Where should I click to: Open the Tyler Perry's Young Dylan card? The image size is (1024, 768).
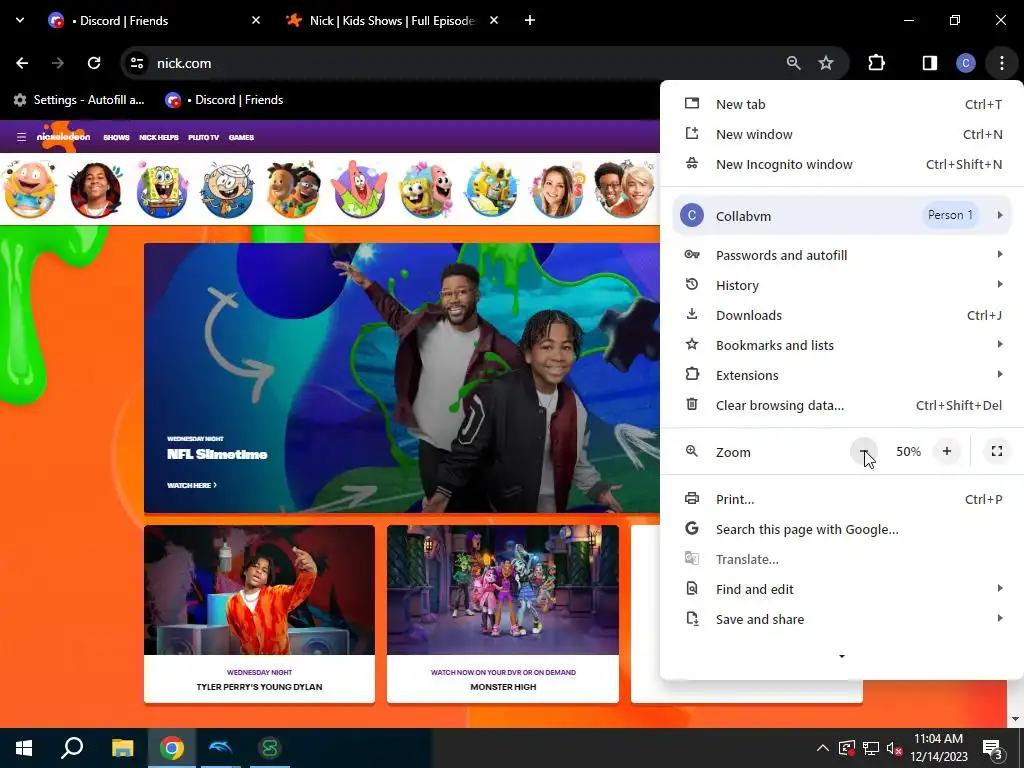click(x=259, y=614)
